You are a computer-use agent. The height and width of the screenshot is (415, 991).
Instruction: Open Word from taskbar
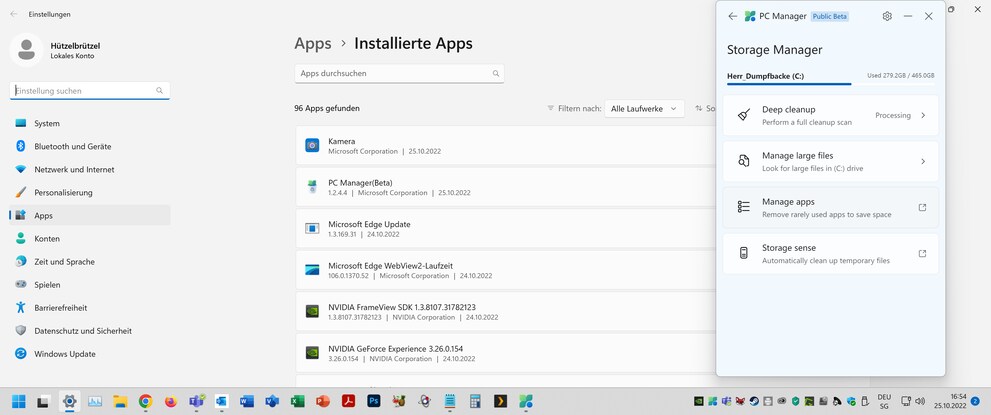246,401
